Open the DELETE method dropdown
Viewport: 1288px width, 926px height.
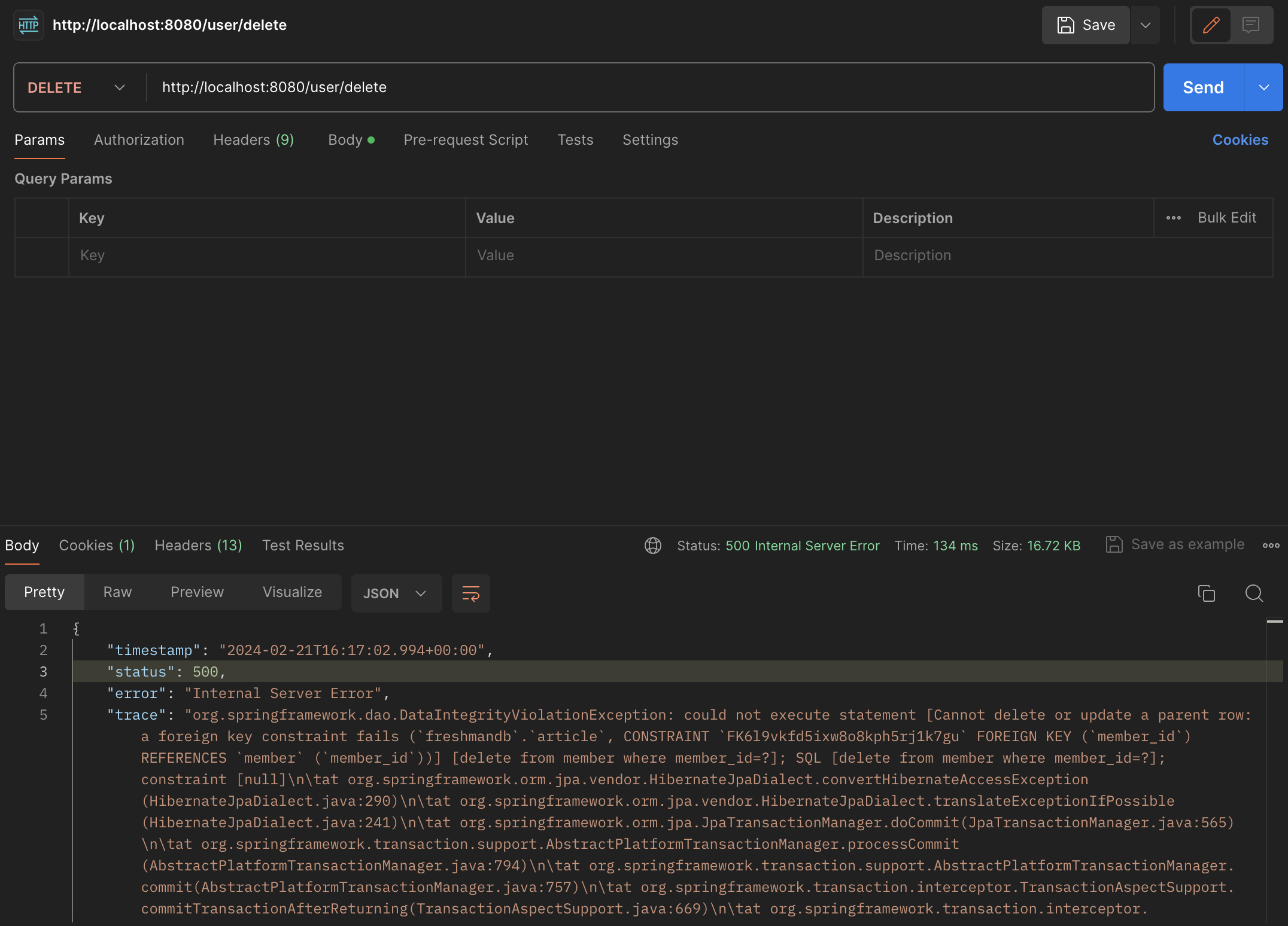click(x=77, y=87)
